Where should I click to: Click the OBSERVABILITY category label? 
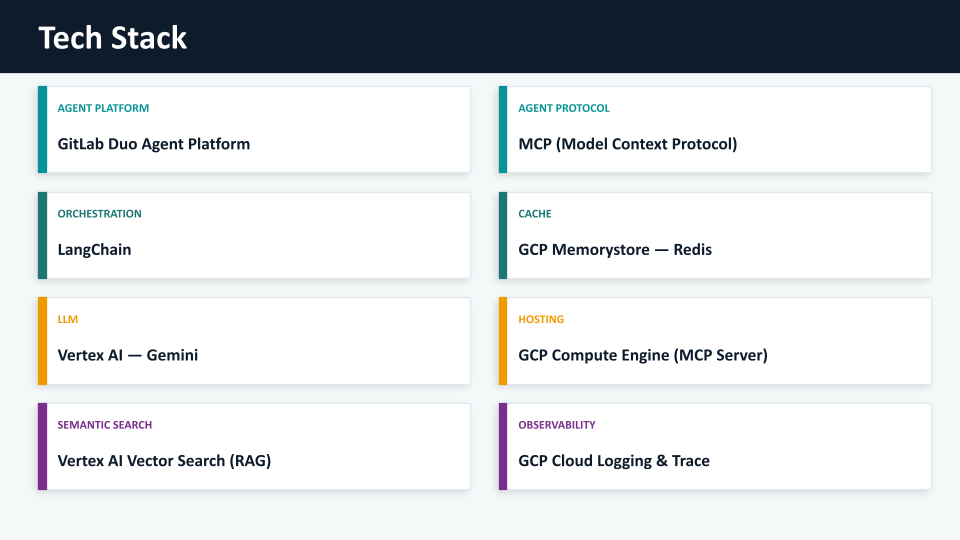[556, 425]
